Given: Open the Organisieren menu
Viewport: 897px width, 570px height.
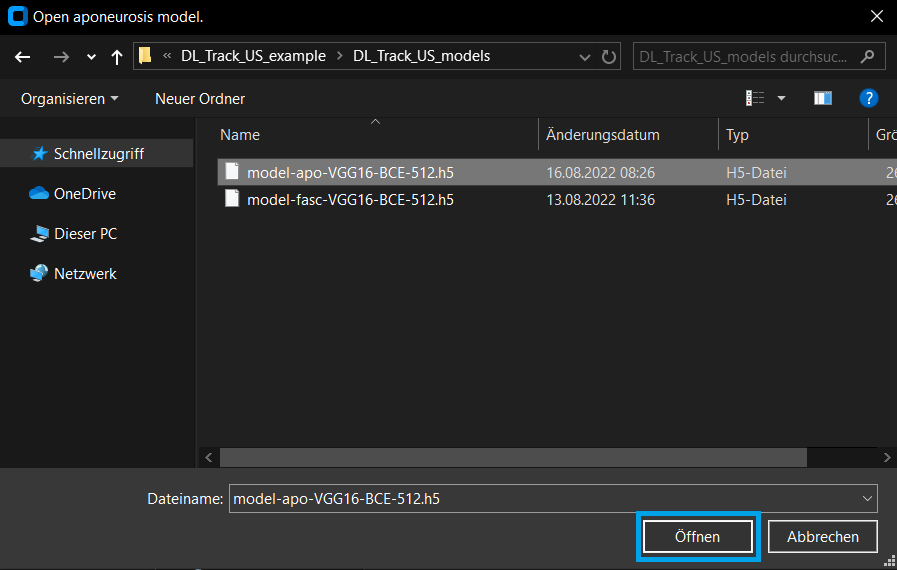Looking at the screenshot, I should pyautogui.click(x=69, y=98).
